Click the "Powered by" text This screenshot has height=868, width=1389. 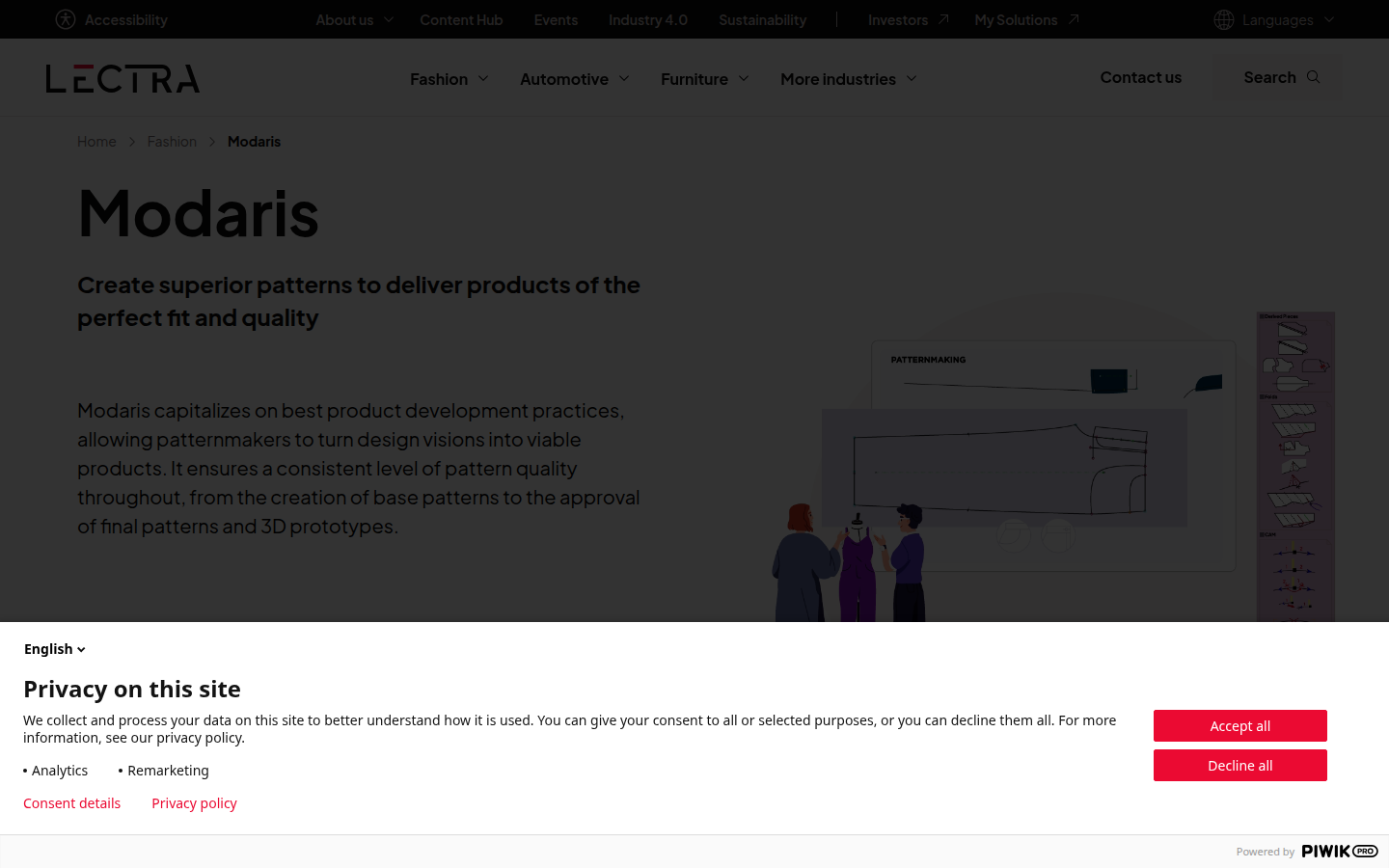pos(1266,852)
